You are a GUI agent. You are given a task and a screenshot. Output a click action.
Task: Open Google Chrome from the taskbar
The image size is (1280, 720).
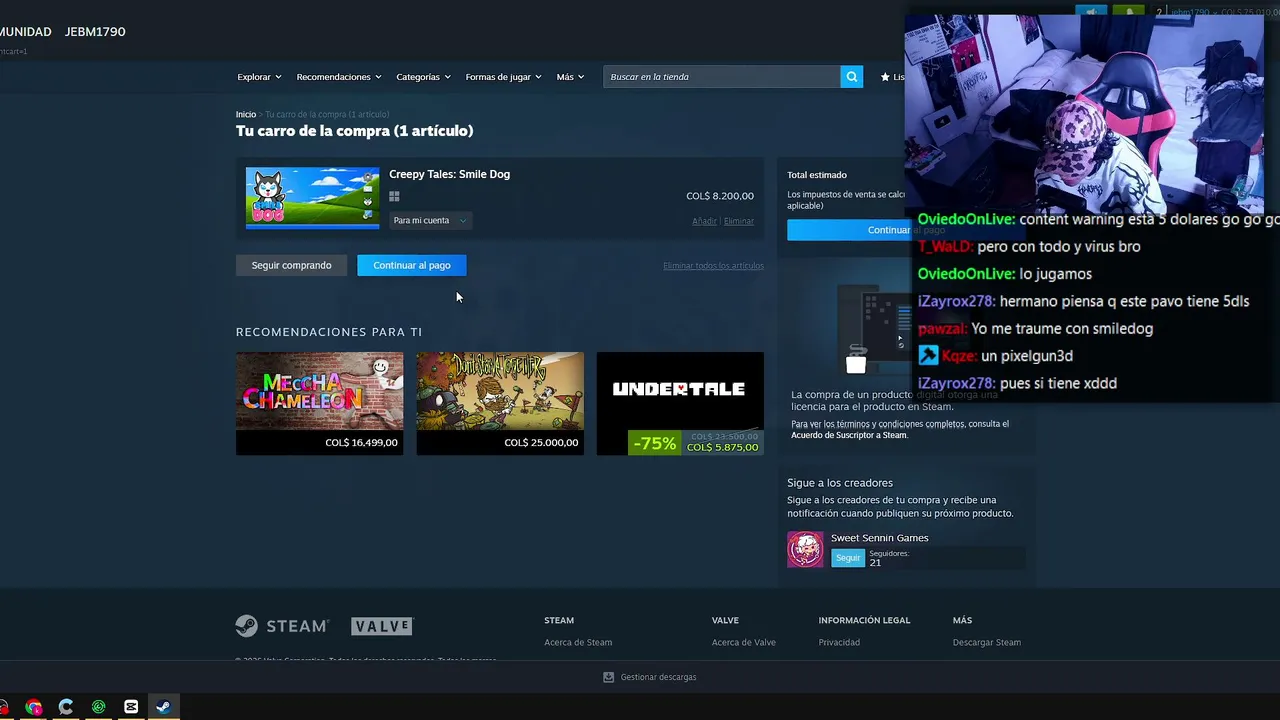click(34, 707)
